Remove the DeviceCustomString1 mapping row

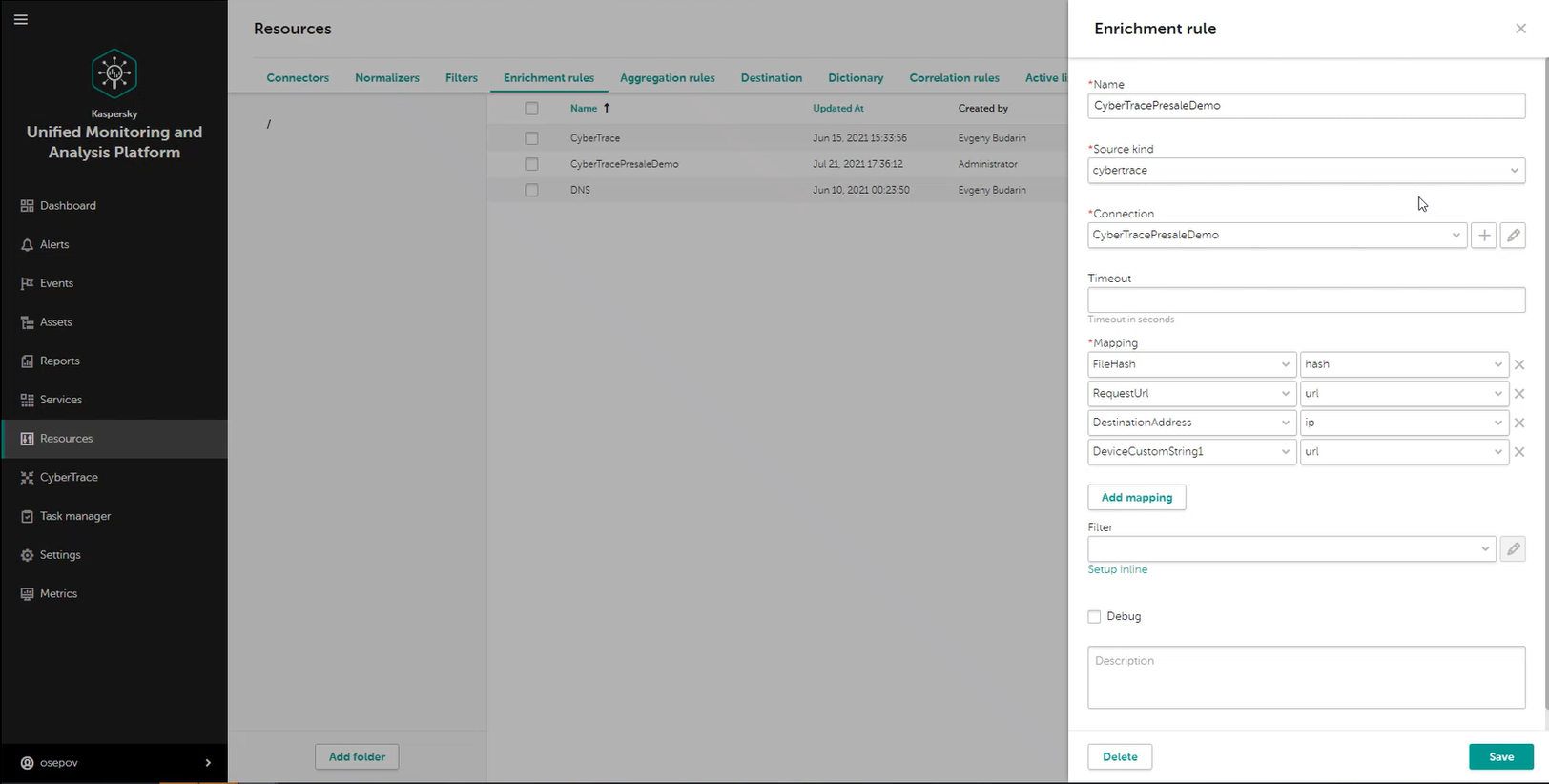(1519, 452)
